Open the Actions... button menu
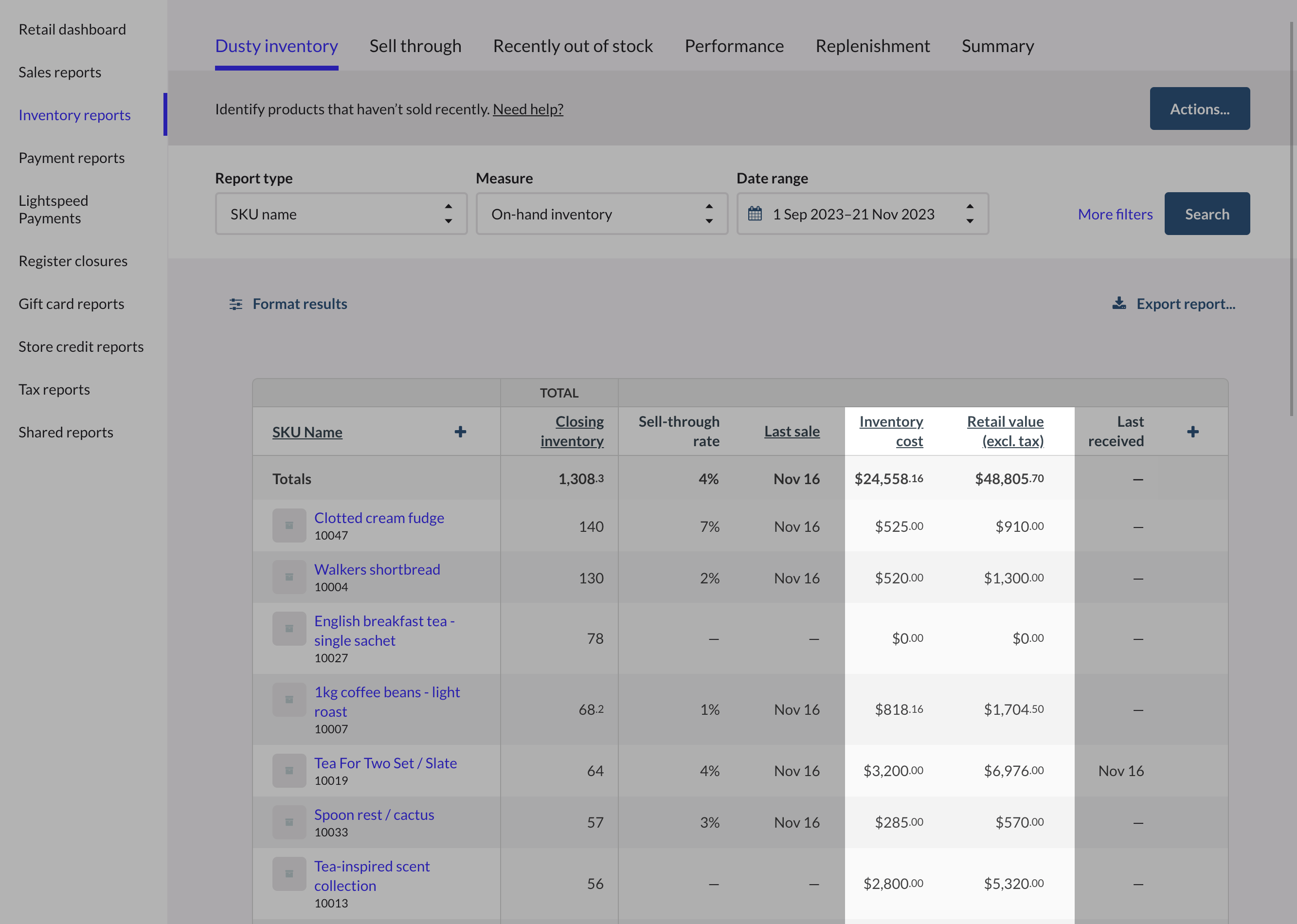The height and width of the screenshot is (924, 1297). pos(1199,109)
